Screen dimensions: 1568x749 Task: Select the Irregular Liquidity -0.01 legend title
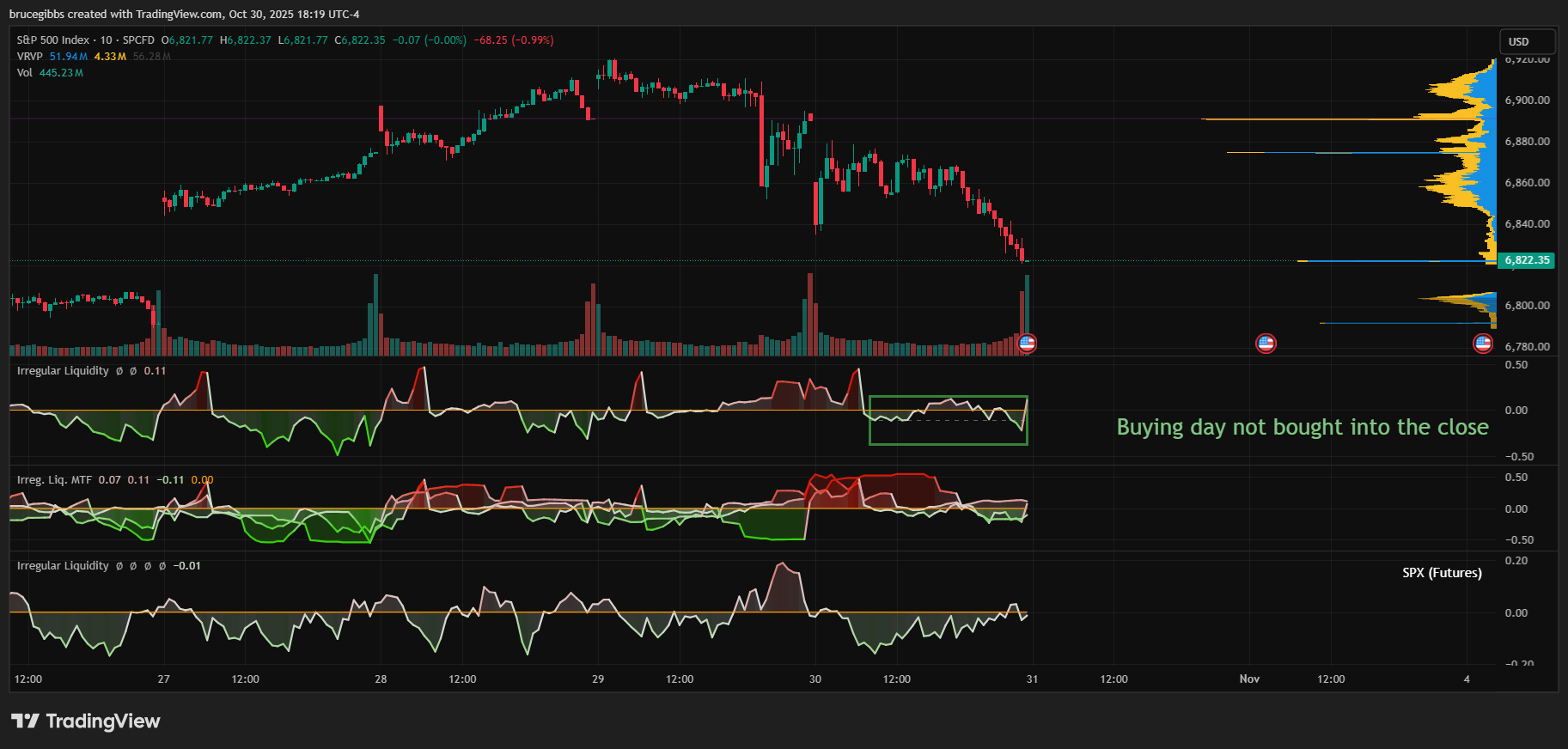coord(63,566)
